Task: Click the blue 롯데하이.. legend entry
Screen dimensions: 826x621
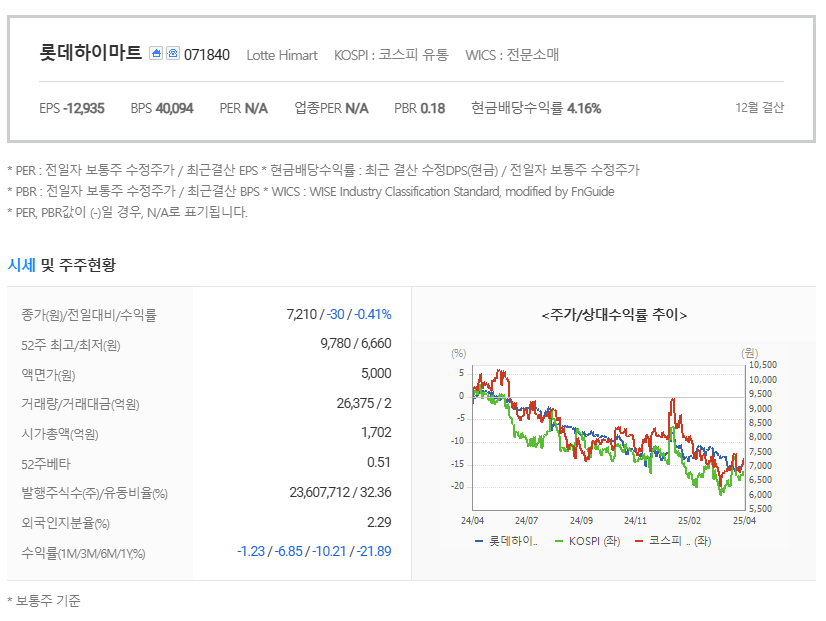Action: [x=506, y=541]
